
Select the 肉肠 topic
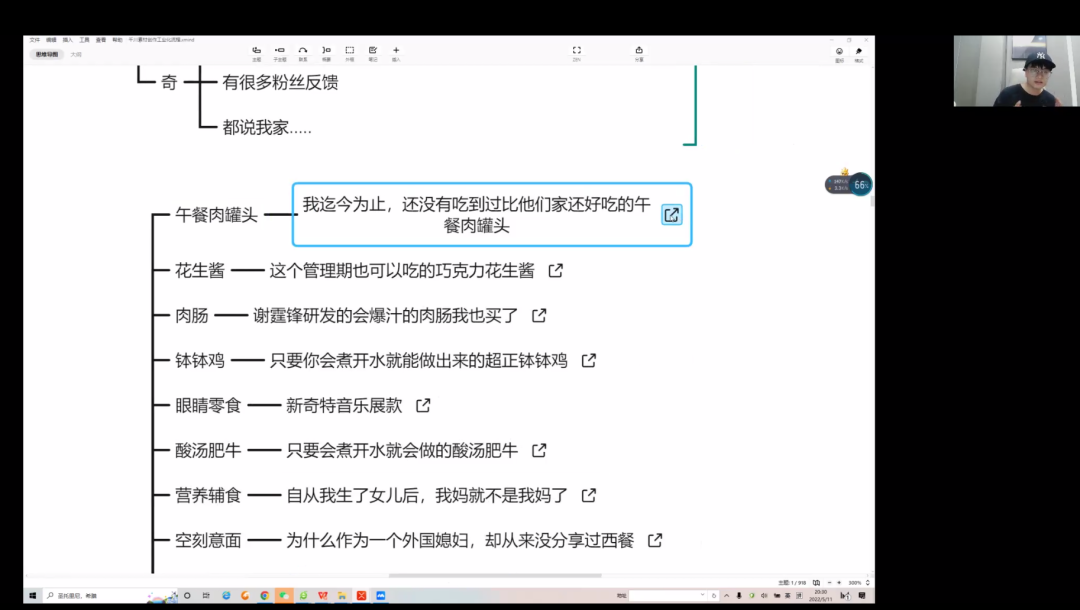pyautogui.click(x=191, y=315)
